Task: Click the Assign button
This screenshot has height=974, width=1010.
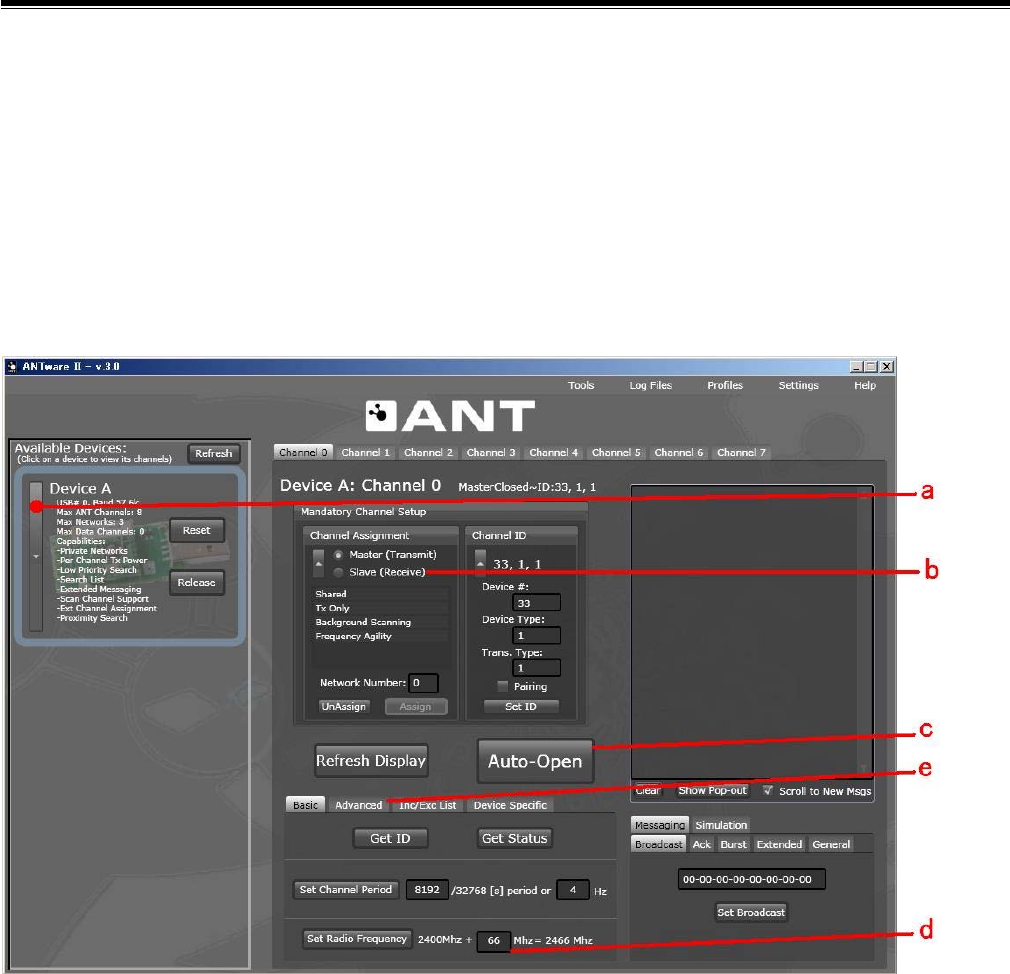Action: tap(415, 707)
